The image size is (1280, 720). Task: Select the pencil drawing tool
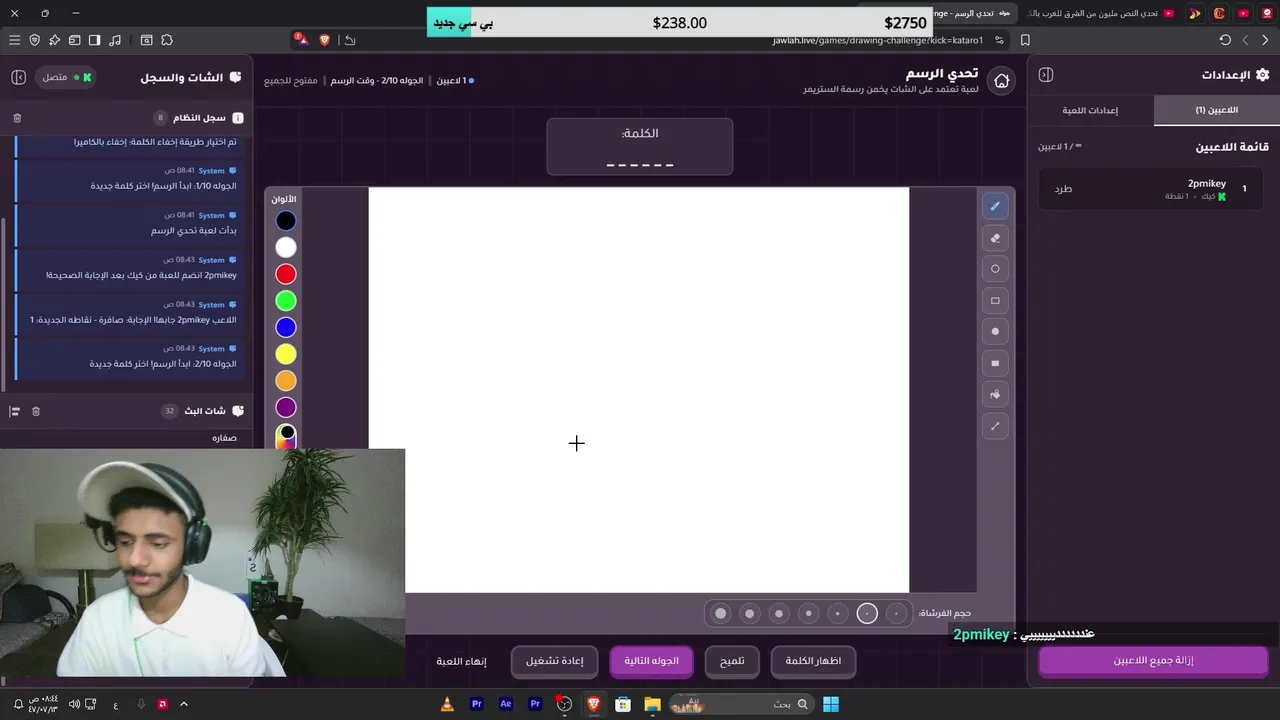point(995,206)
